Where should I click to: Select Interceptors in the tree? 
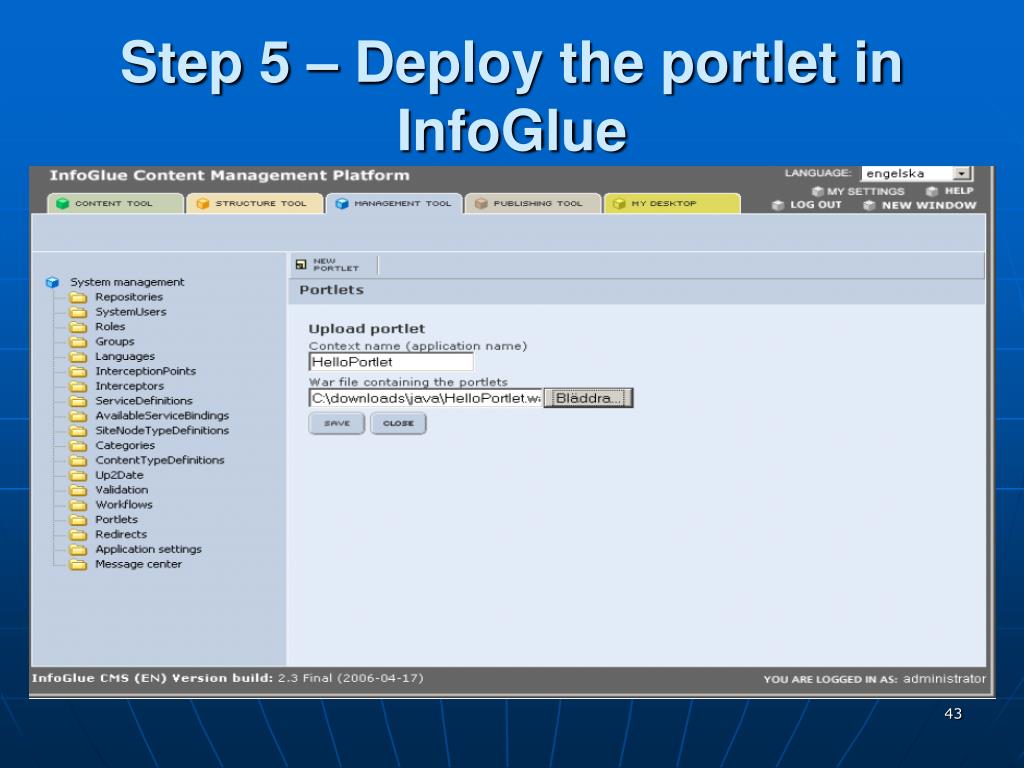129,386
